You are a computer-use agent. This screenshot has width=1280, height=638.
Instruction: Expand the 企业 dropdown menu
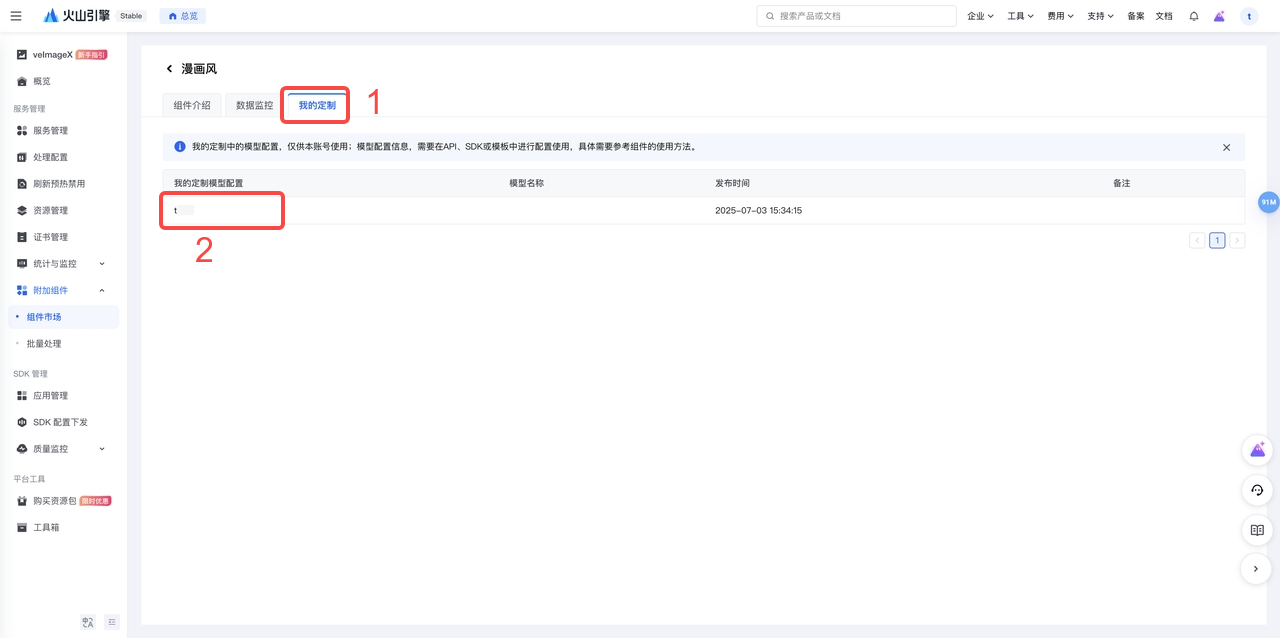980,16
